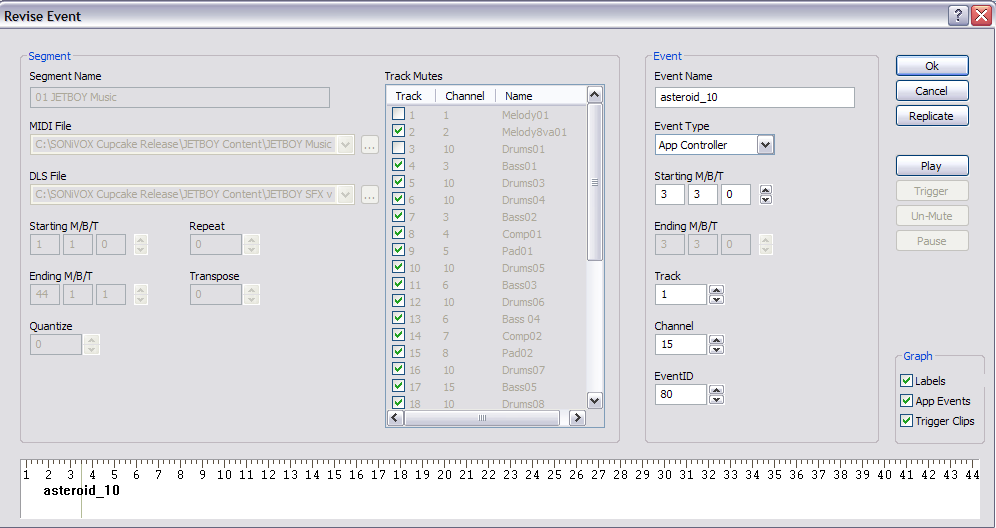Click into the Event Name text field
Screen dimensions: 996x528
(x=754, y=97)
